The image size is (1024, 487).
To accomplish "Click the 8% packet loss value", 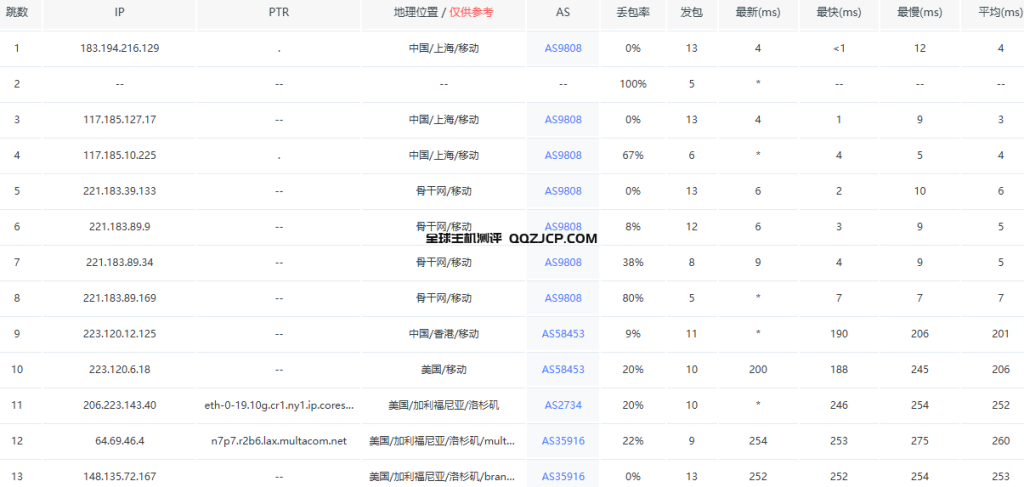I will click(x=632, y=227).
